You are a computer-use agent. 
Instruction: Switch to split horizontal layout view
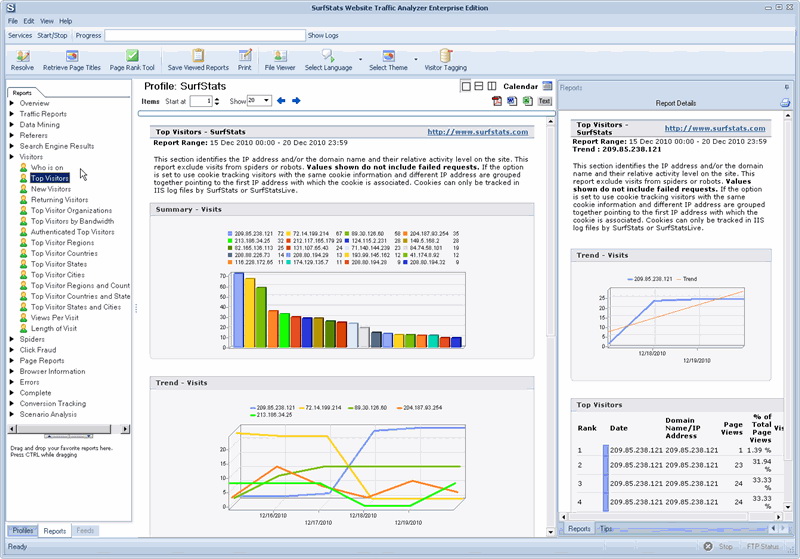pyautogui.click(x=479, y=87)
